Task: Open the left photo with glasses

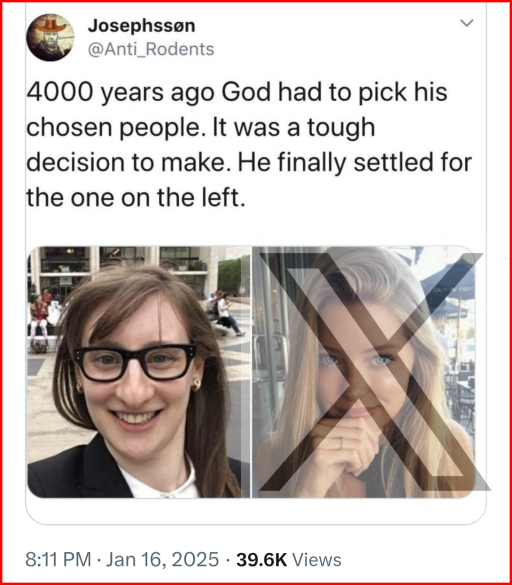Action: click(138, 372)
